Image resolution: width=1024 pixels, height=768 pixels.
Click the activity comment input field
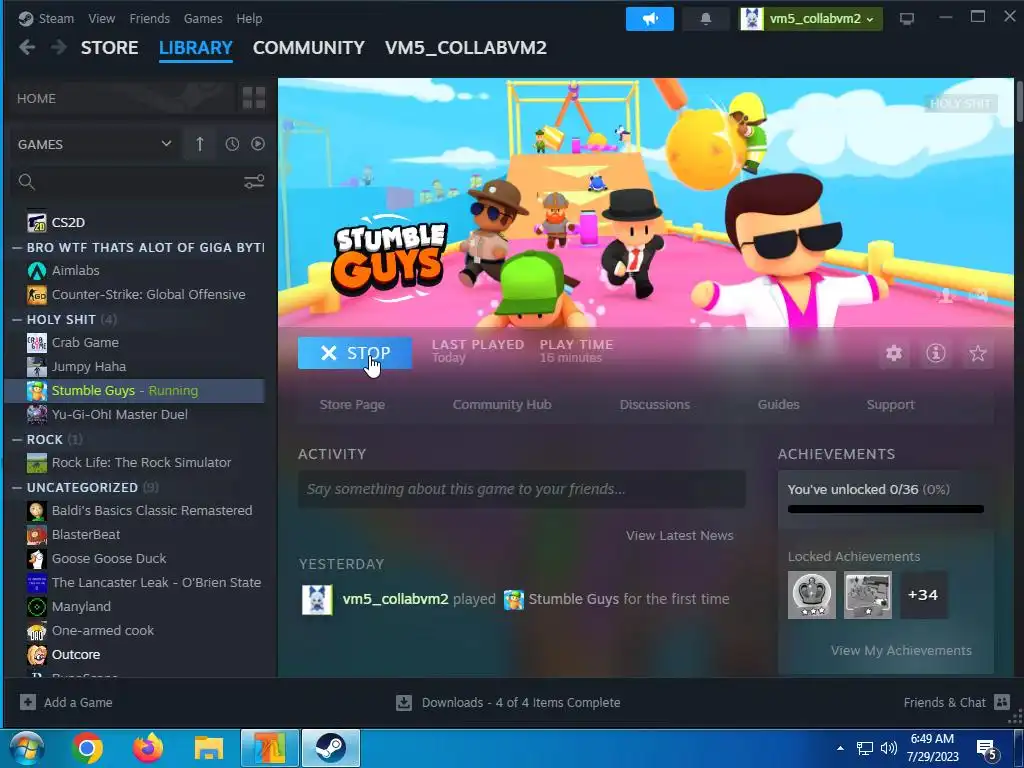pos(522,489)
